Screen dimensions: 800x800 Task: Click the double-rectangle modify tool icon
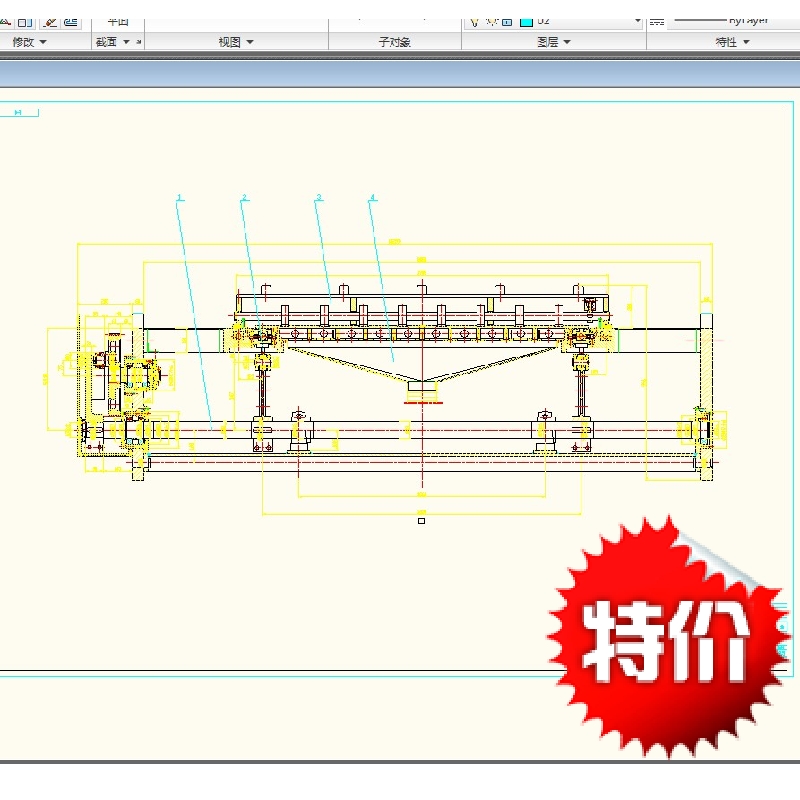(x=25, y=22)
